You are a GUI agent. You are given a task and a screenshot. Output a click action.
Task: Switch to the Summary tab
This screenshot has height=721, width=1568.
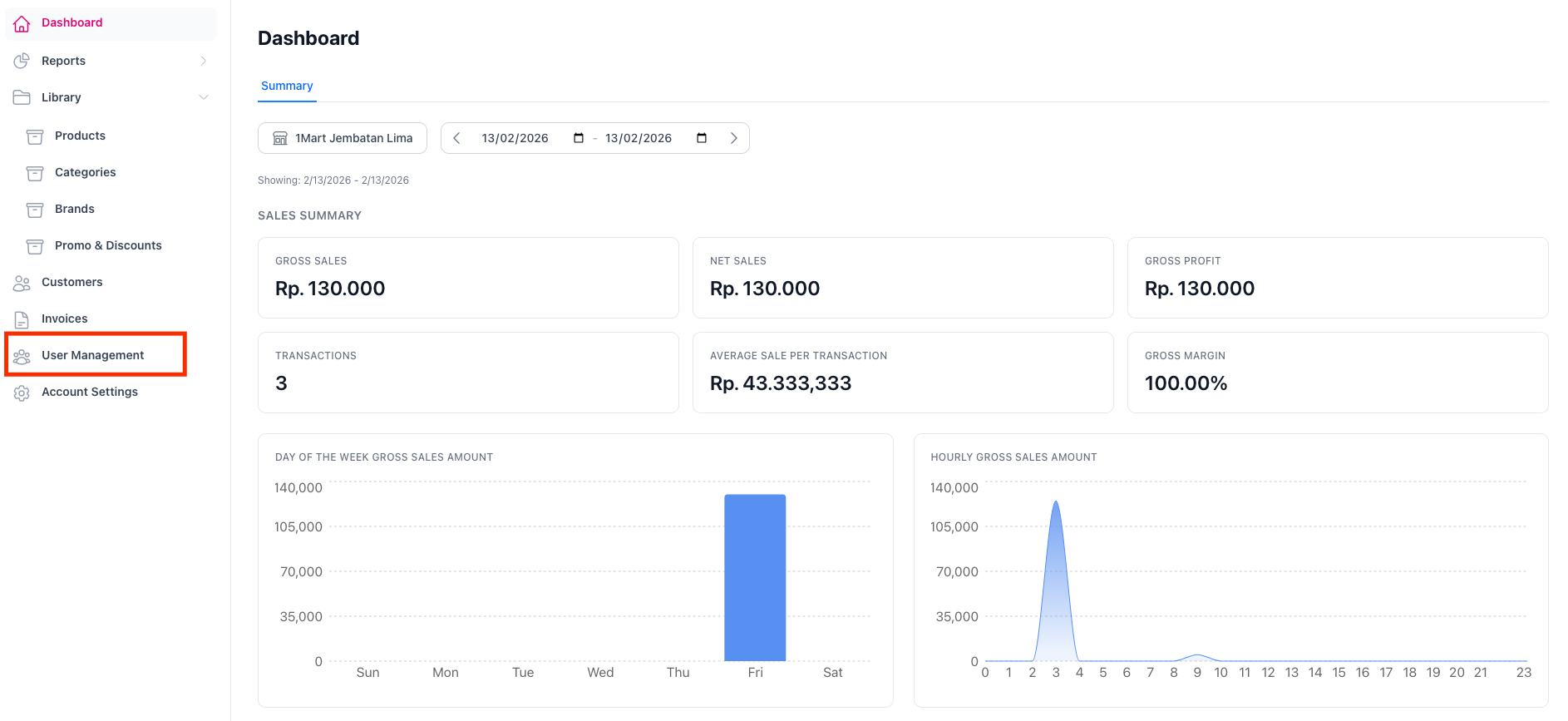coord(287,86)
